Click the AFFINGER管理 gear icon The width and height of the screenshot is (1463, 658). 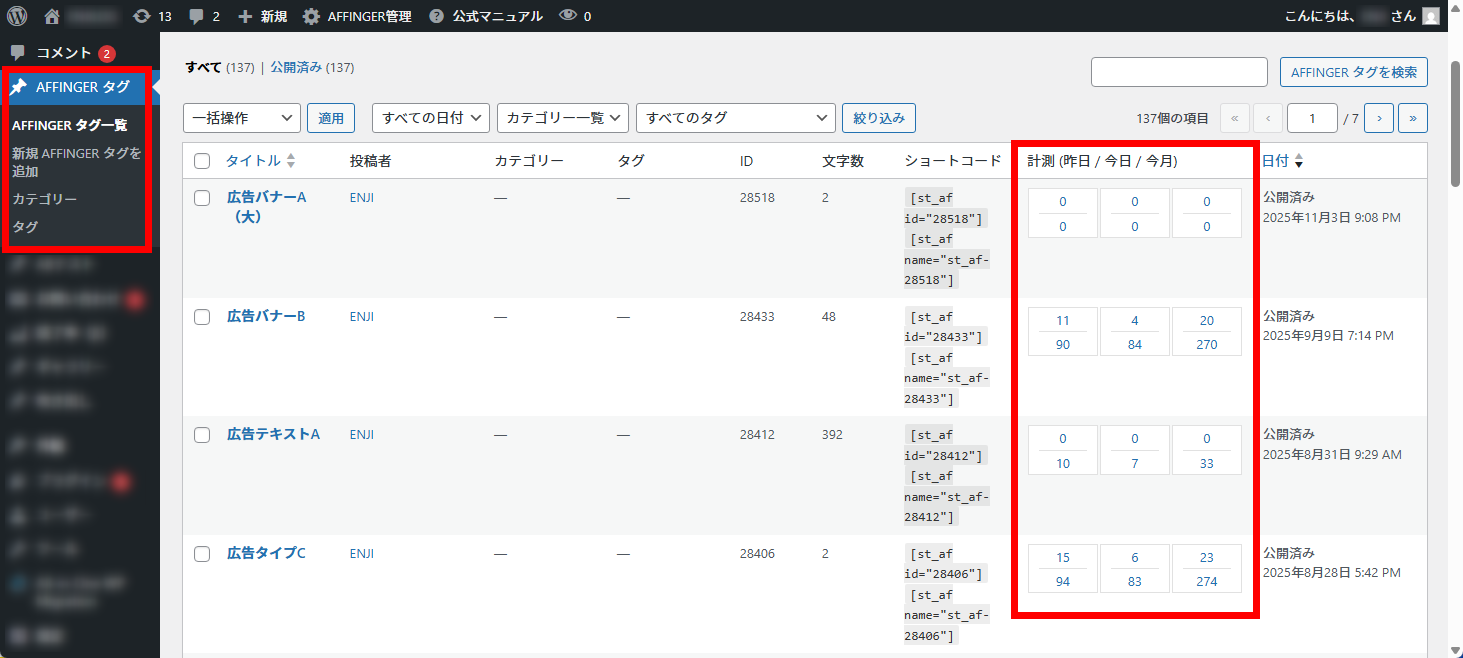312,16
